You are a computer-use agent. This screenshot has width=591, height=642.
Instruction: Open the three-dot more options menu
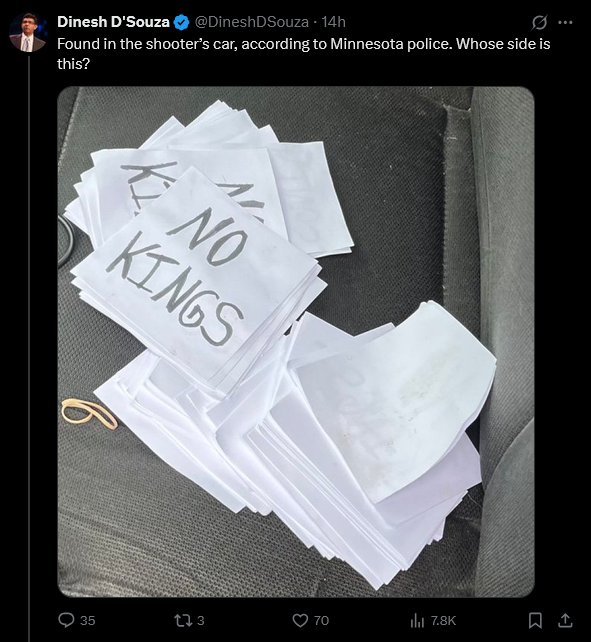(x=565, y=23)
